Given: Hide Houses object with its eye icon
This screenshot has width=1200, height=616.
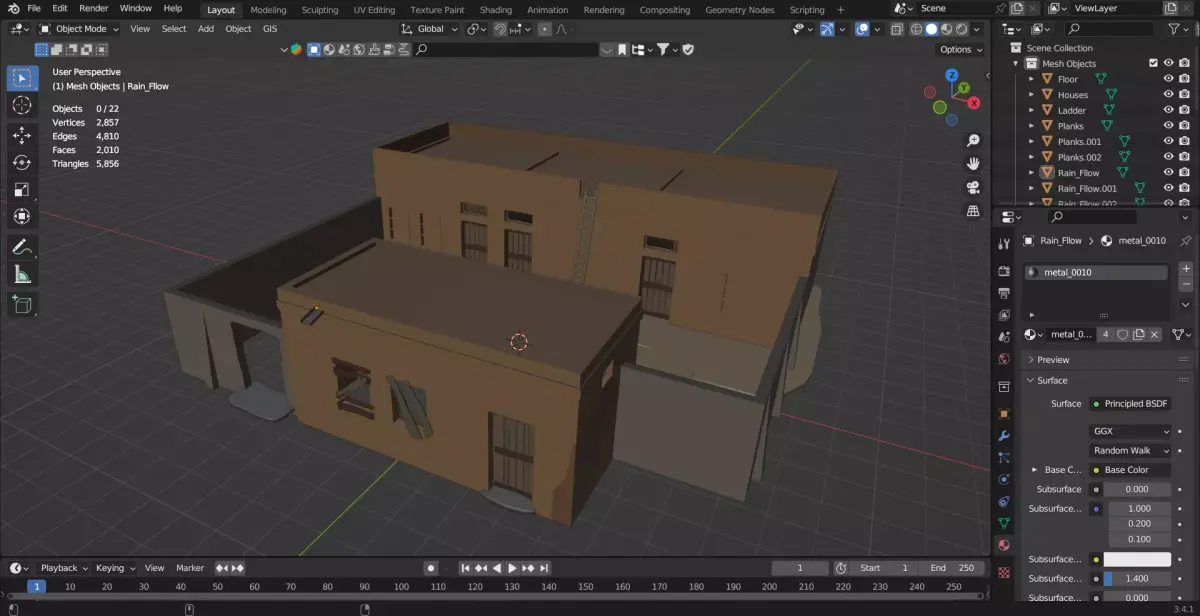Looking at the screenshot, I should [1168, 94].
